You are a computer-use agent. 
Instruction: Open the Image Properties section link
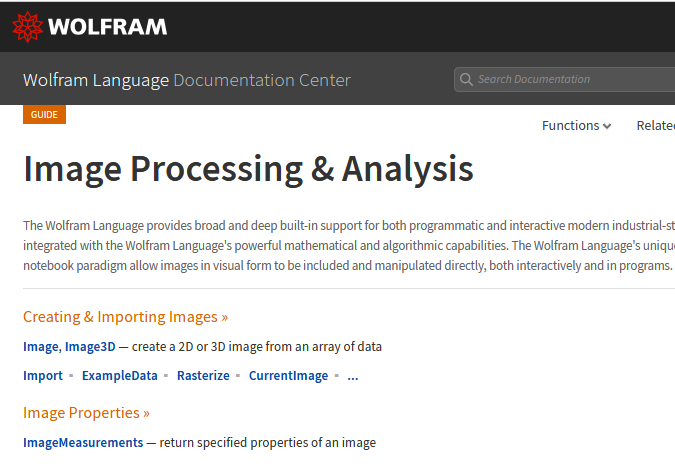coord(86,412)
